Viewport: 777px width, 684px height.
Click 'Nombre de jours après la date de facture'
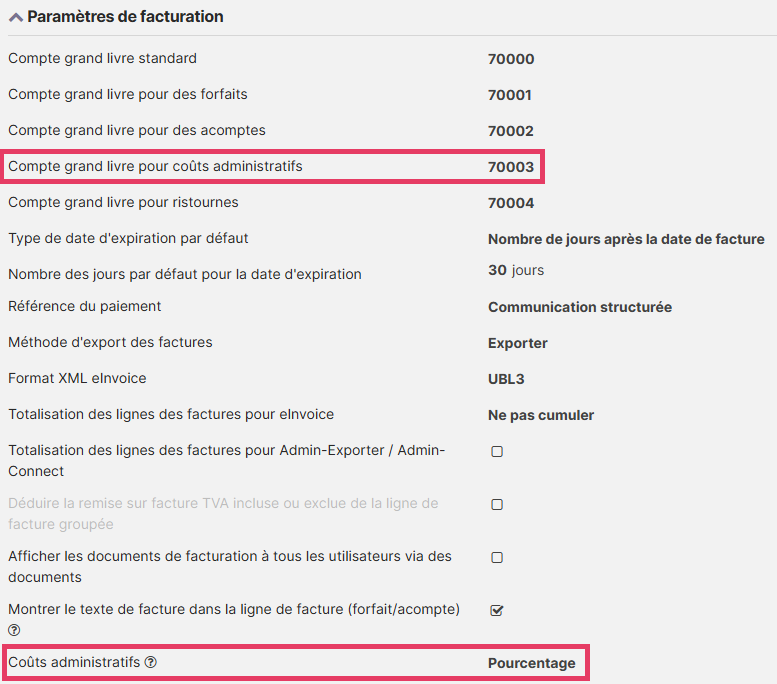click(x=626, y=239)
